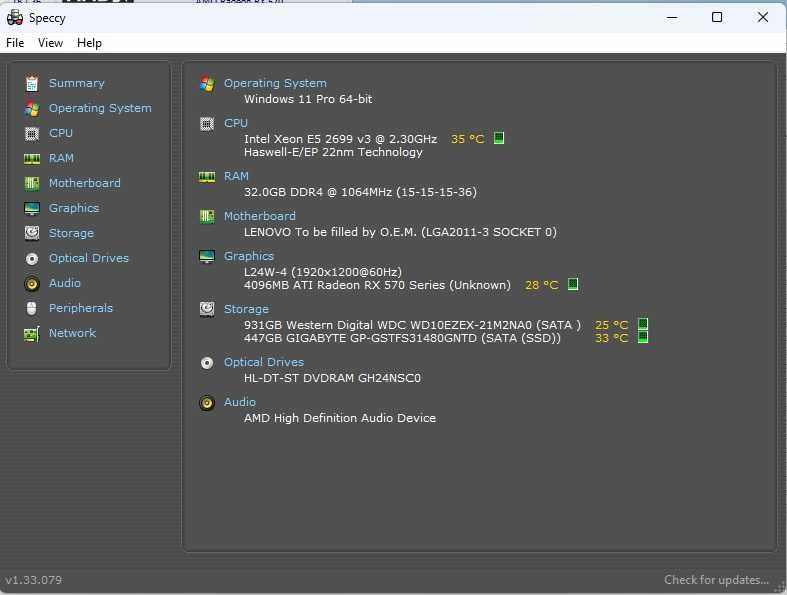Screen dimensions: 787x595
Task: Click the text Windows 11 Pro 64-bit
Action: 308,99
